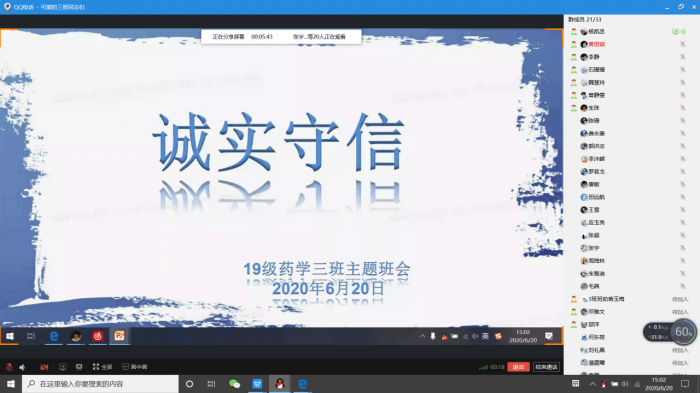Click the green sharing speaker icon on first member

point(679,32)
